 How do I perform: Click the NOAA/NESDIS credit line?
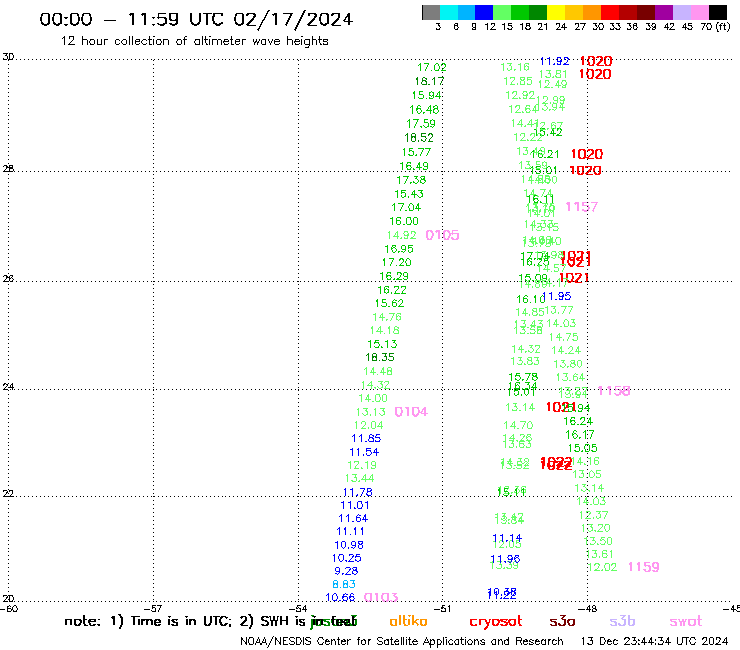point(402,642)
